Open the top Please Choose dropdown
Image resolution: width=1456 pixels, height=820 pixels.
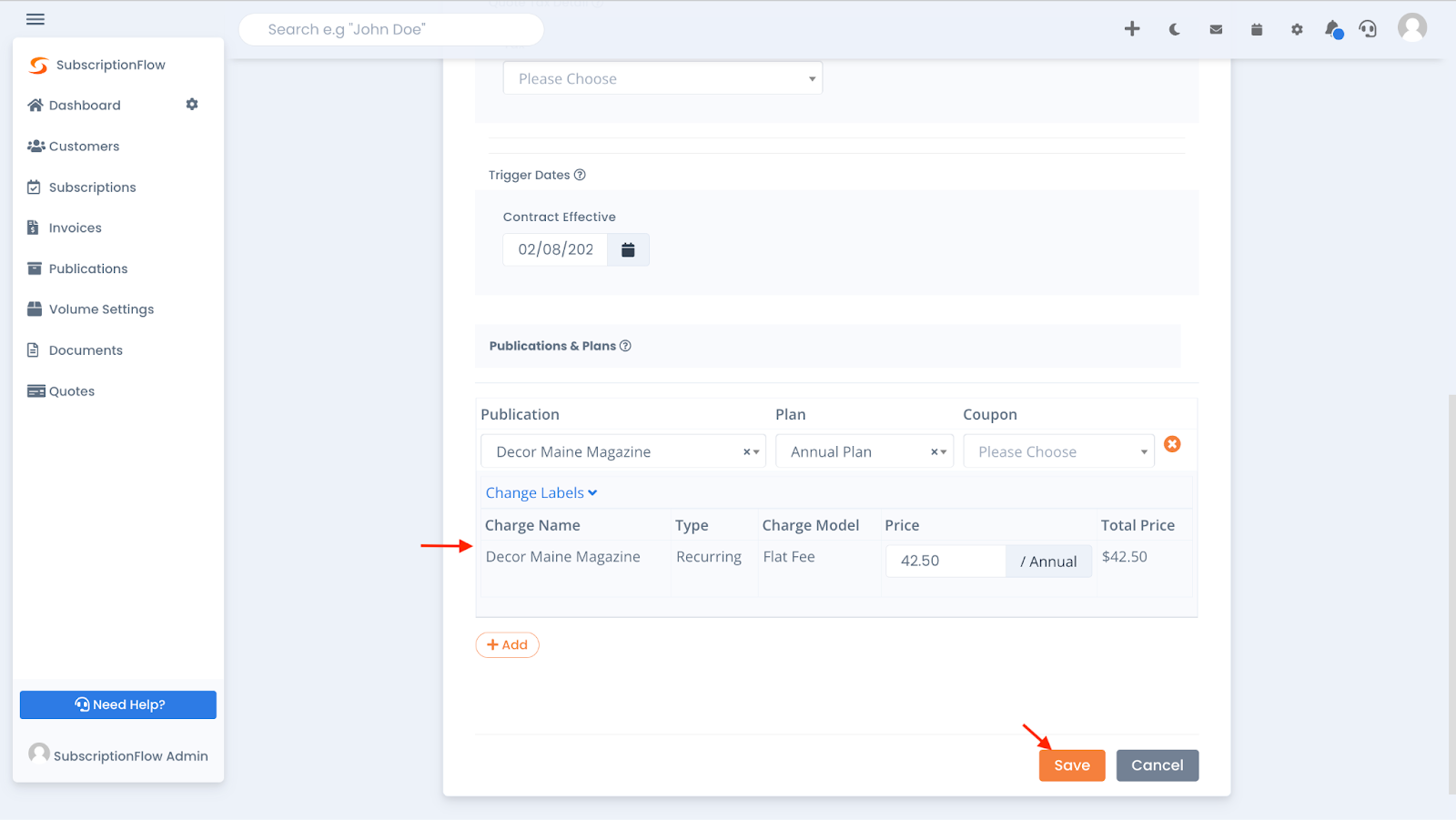point(662,78)
